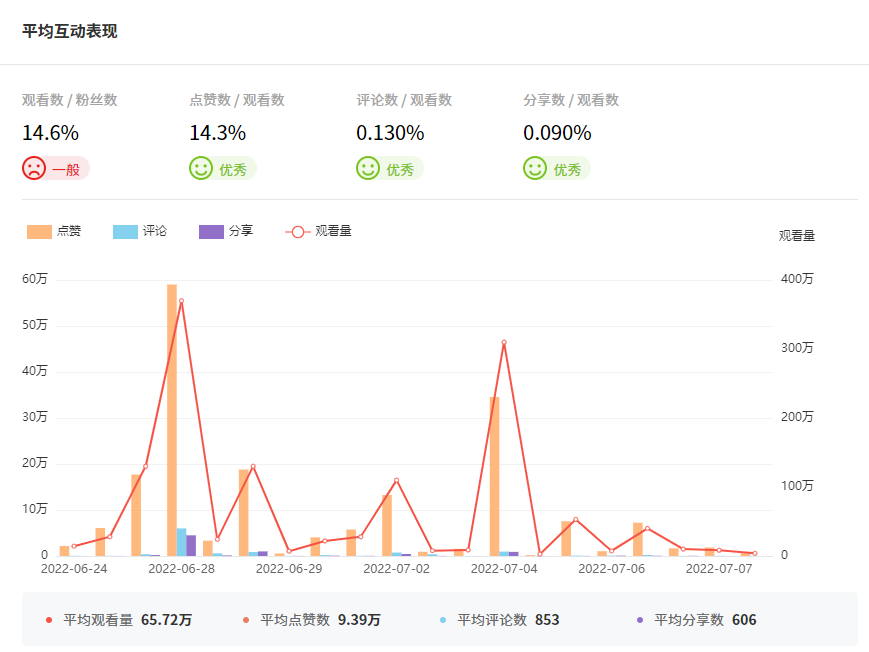Click the orange dot beside 平均点赞数
Screen dimensions: 869x652
(246, 620)
